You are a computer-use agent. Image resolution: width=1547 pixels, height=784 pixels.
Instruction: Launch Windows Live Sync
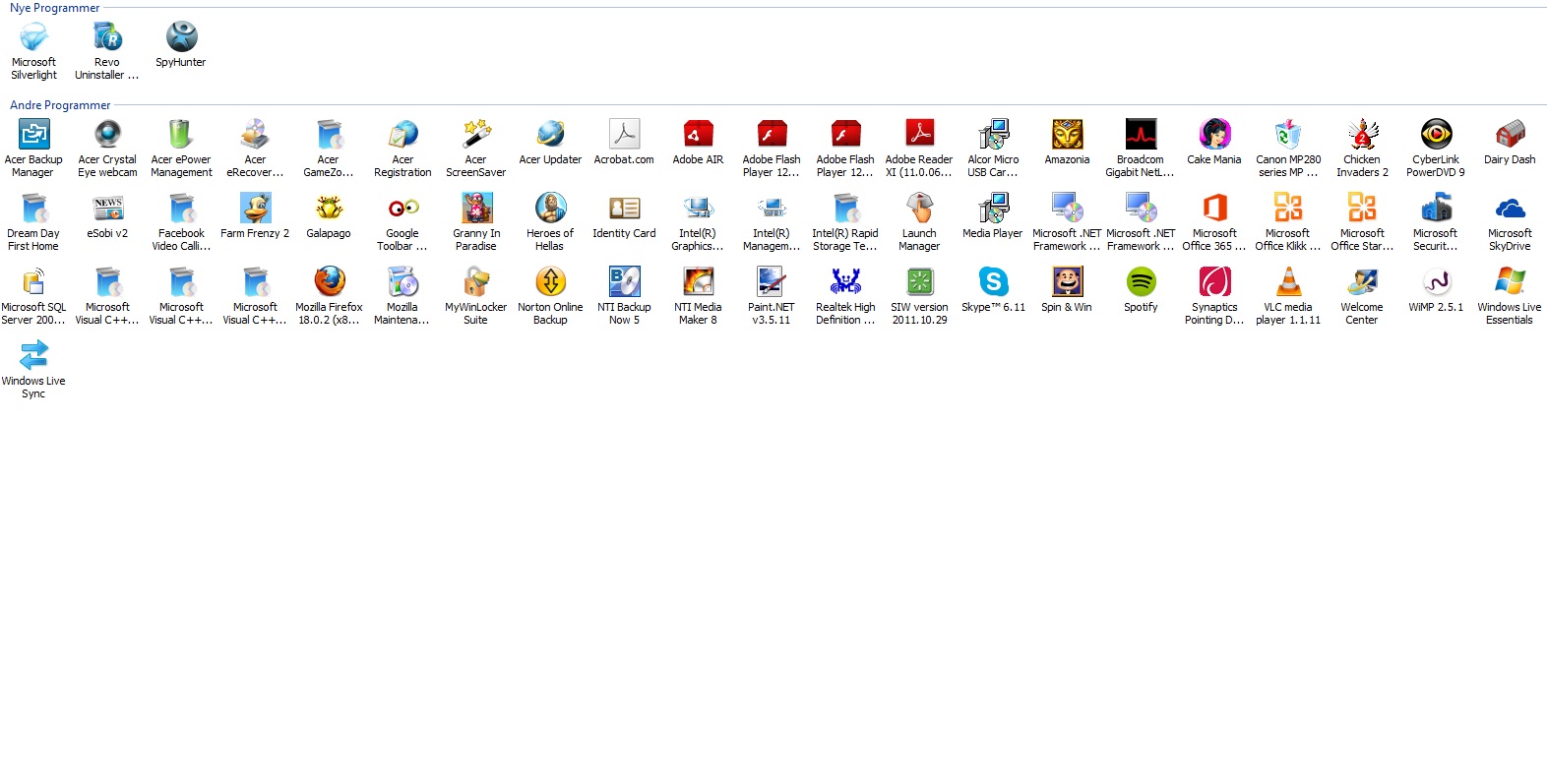(33, 355)
